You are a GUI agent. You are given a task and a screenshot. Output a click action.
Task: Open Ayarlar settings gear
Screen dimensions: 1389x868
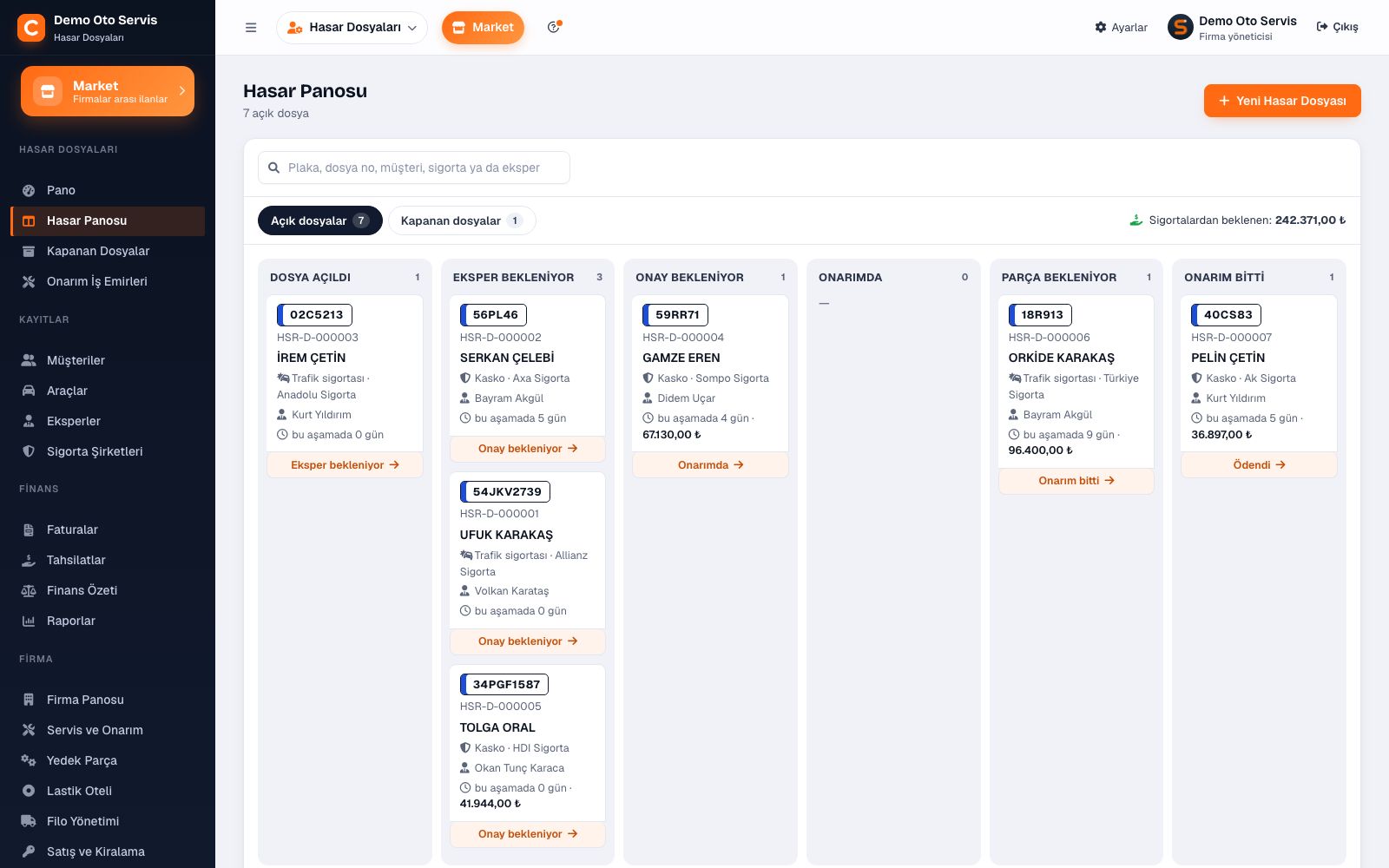(x=1121, y=28)
